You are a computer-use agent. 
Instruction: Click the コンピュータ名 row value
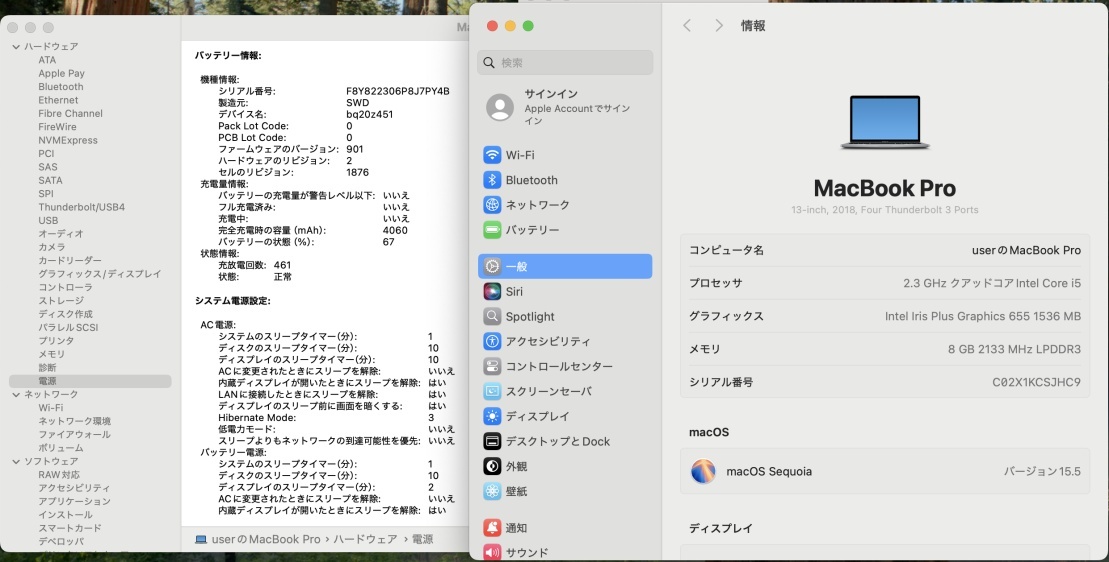click(1026, 250)
